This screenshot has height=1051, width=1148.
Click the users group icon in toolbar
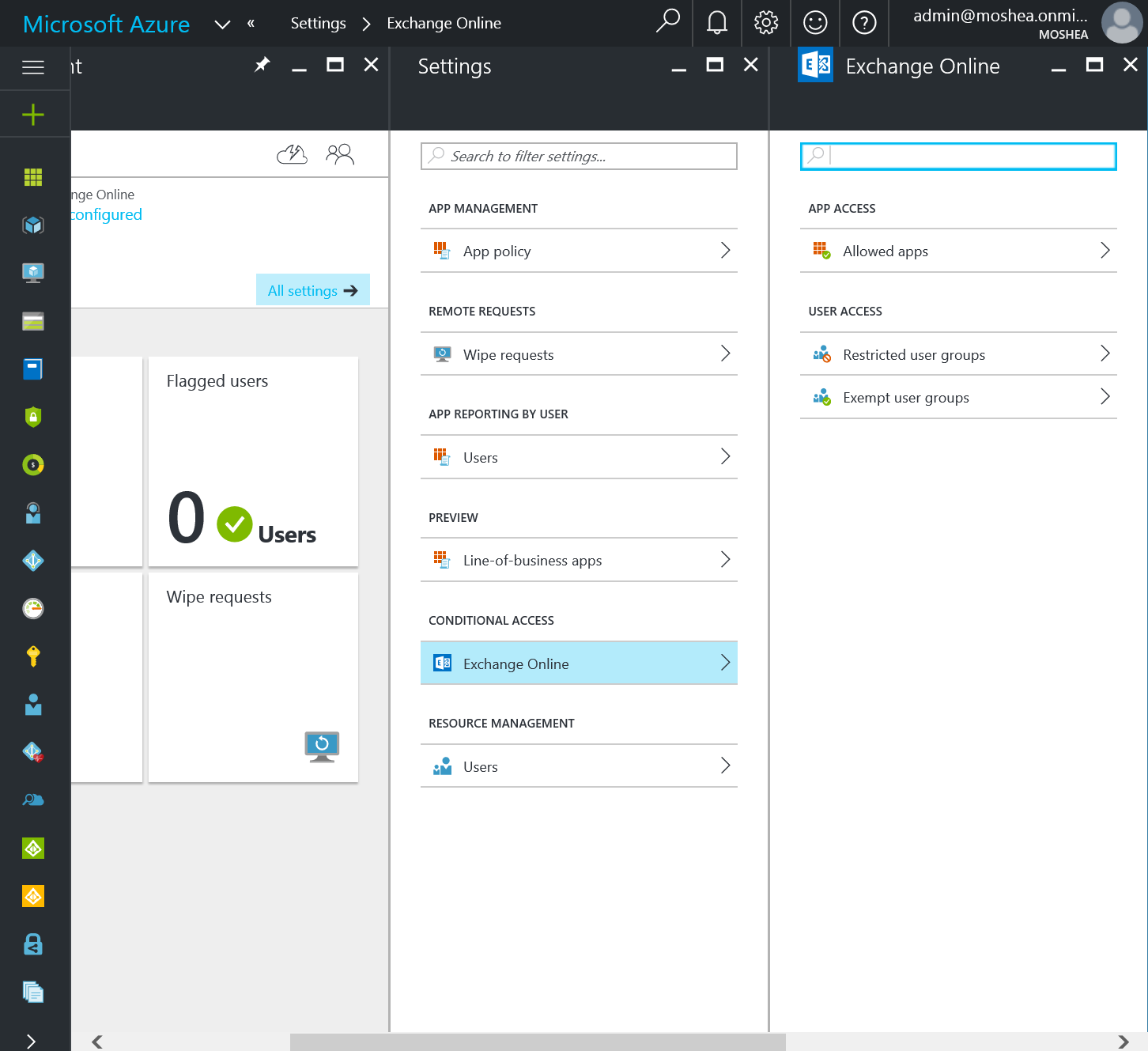[340, 154]
